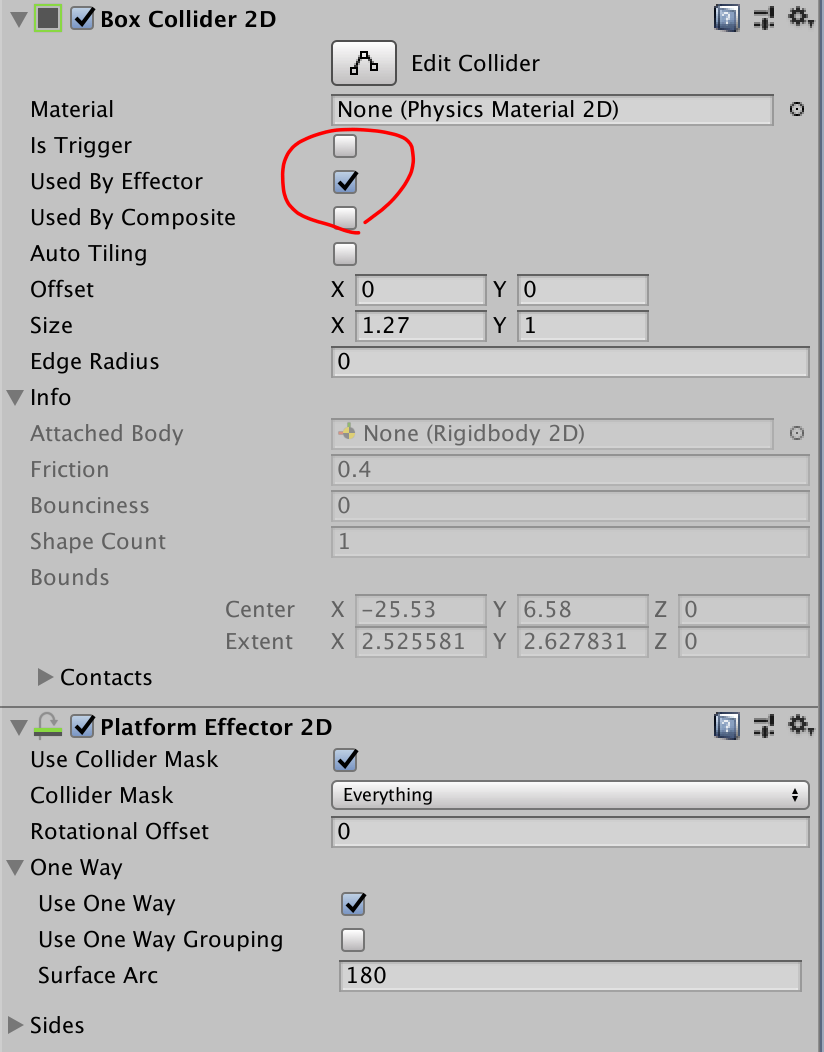Disable Used By Effector
824x1052 pixels.
tap(344, 182)
